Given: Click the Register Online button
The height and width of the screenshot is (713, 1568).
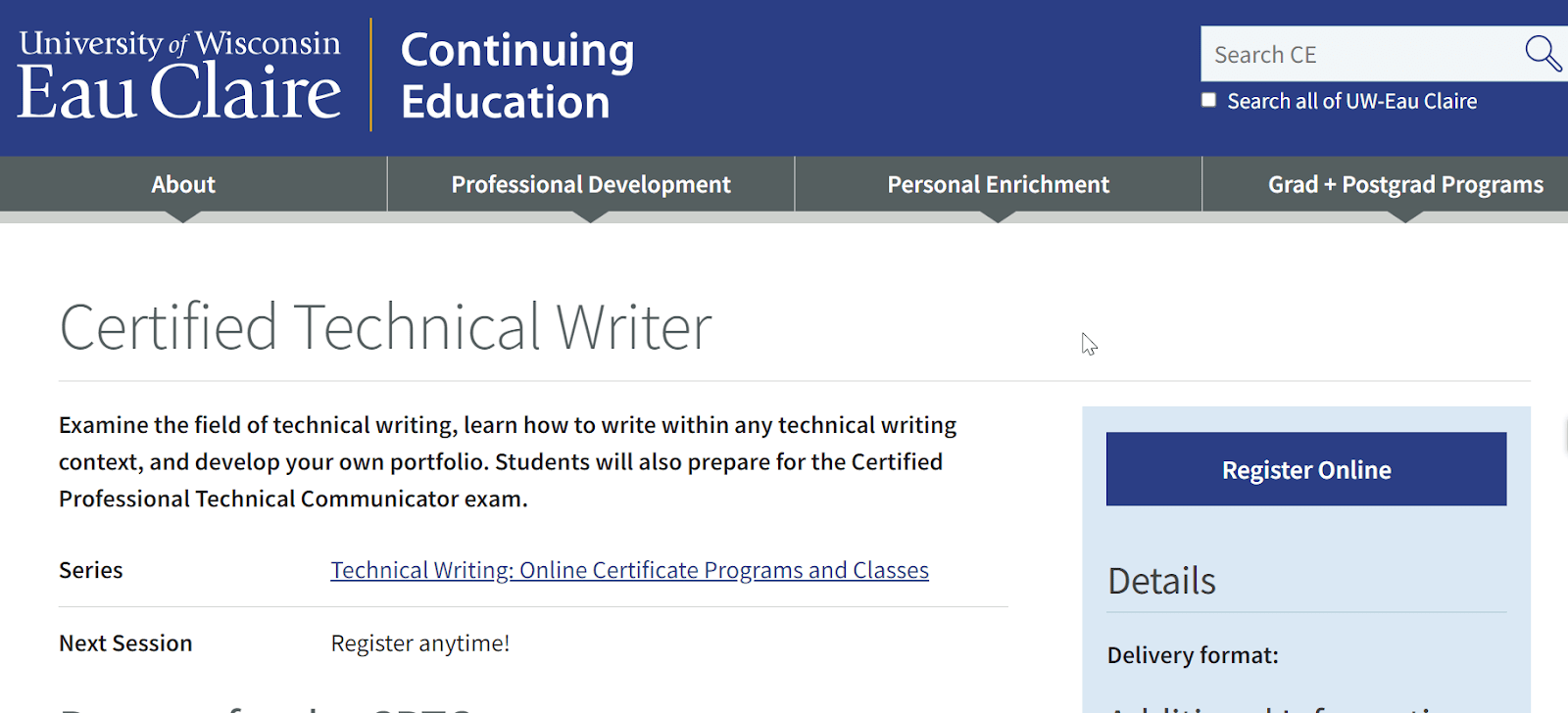Looking at the screenshot, I should pyautogui.click(x=1305, y=469).
